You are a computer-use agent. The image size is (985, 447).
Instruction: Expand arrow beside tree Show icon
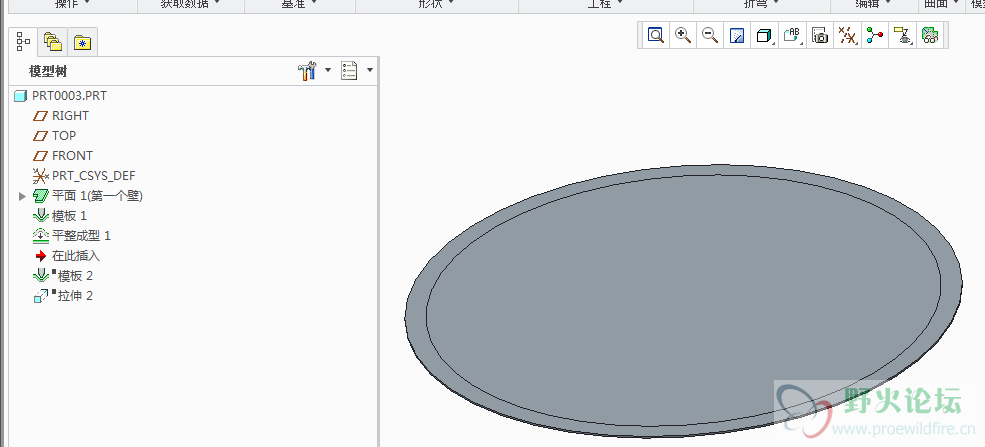[x=370, y=70]
